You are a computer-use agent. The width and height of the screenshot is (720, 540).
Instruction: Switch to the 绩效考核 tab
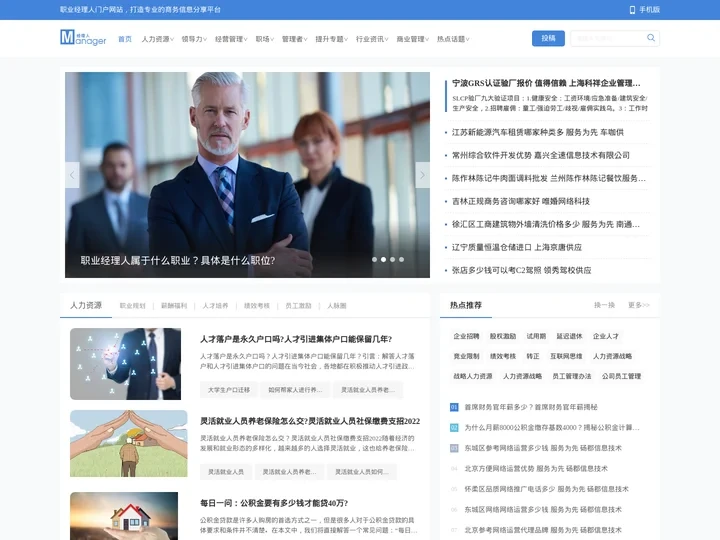(x=257, y=306)
